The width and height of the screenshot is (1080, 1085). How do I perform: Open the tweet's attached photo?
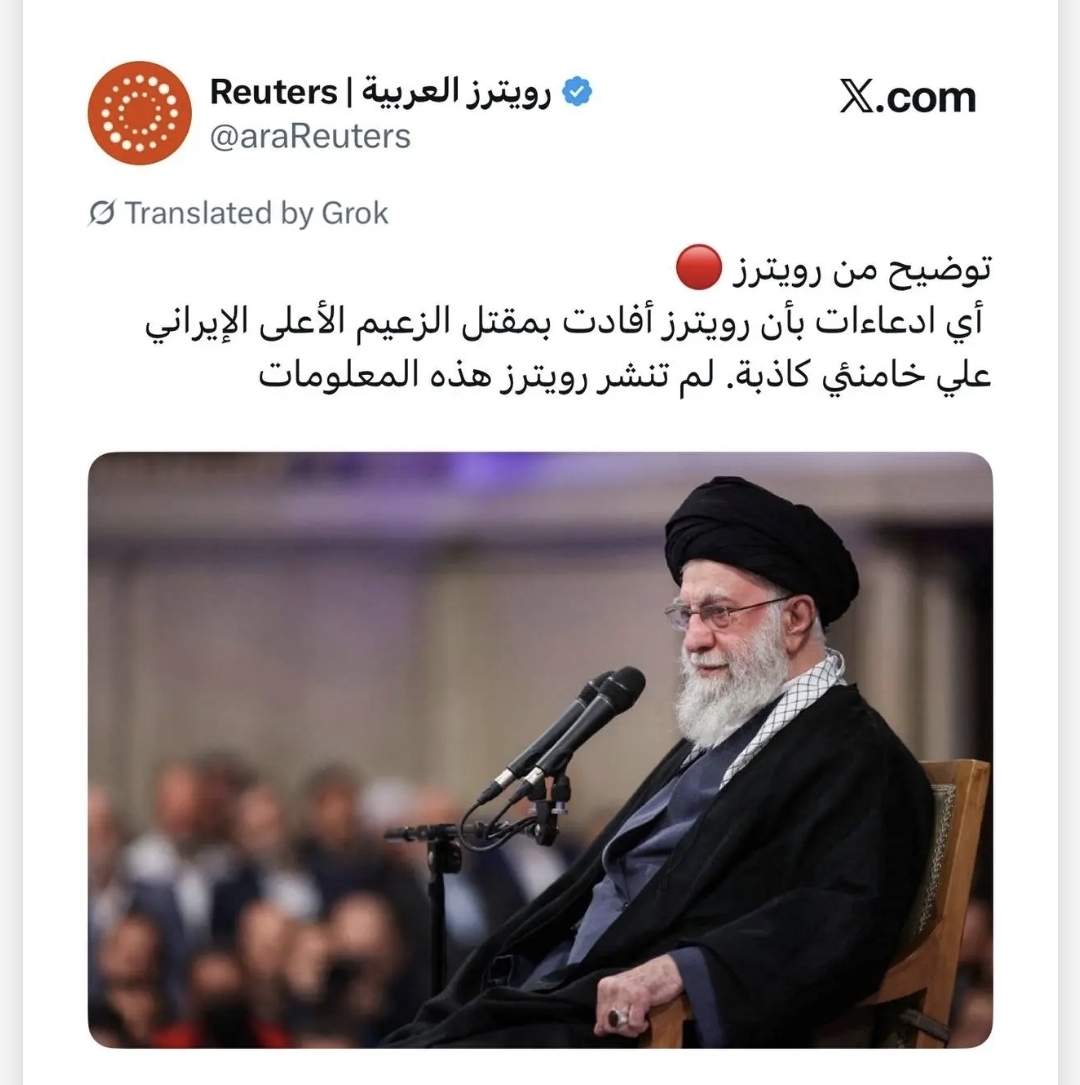[540, 750]
